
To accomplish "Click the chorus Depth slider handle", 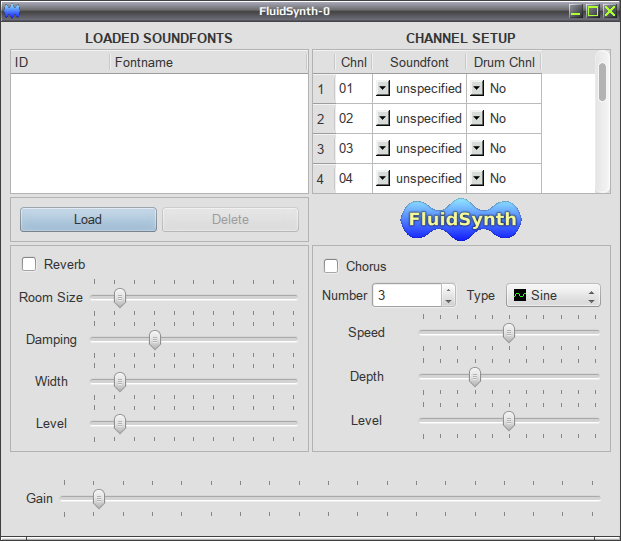I will tap(474, 377).
